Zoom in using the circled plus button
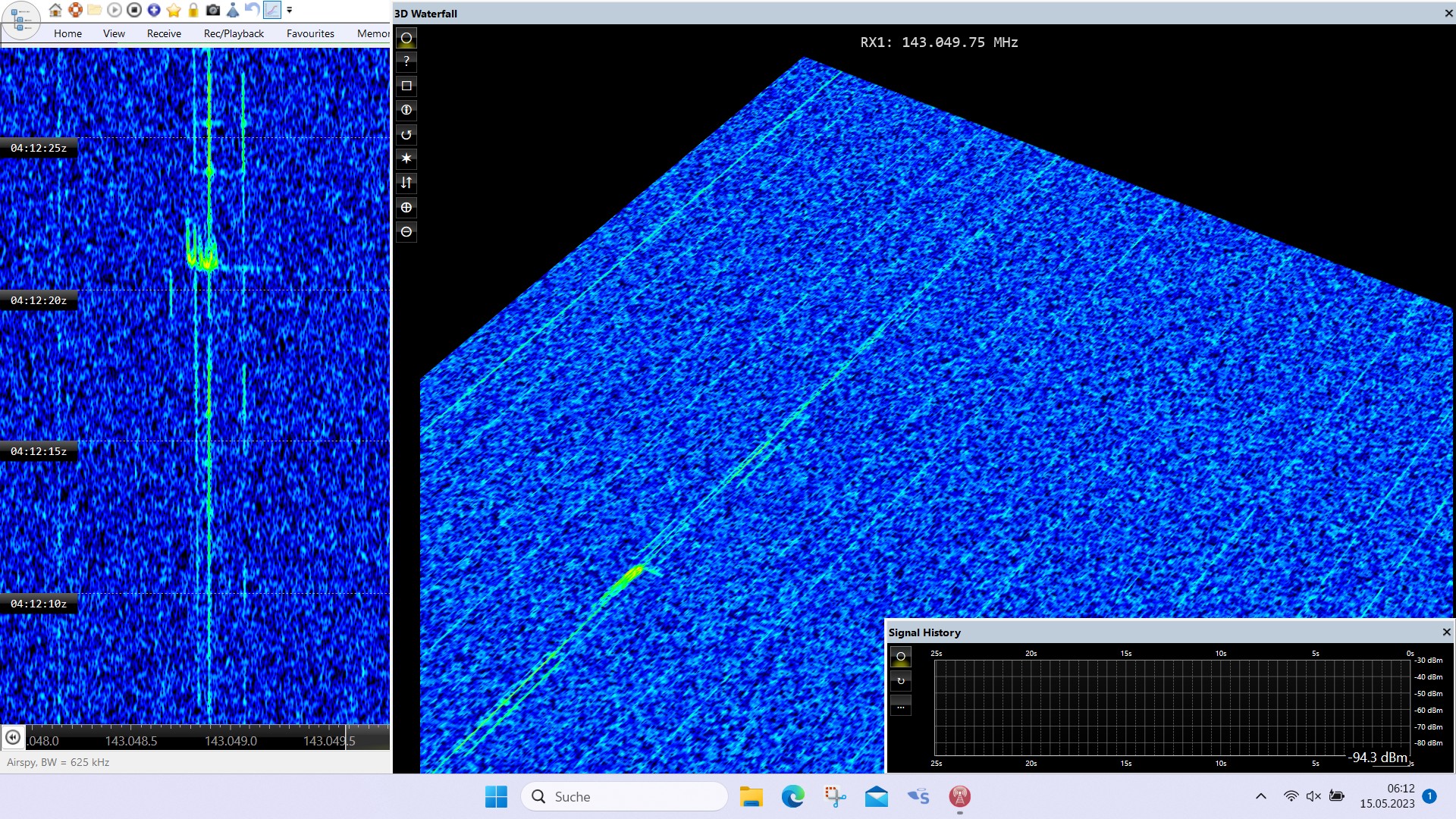The height and width of the screenshot is (819, 1456). tap(406, 207)
